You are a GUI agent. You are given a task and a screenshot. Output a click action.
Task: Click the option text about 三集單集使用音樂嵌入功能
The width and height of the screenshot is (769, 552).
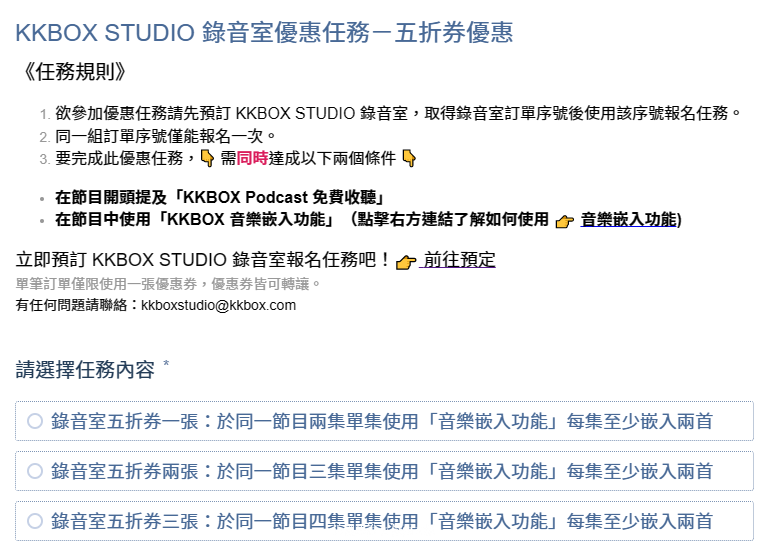(x=382, y=471)
